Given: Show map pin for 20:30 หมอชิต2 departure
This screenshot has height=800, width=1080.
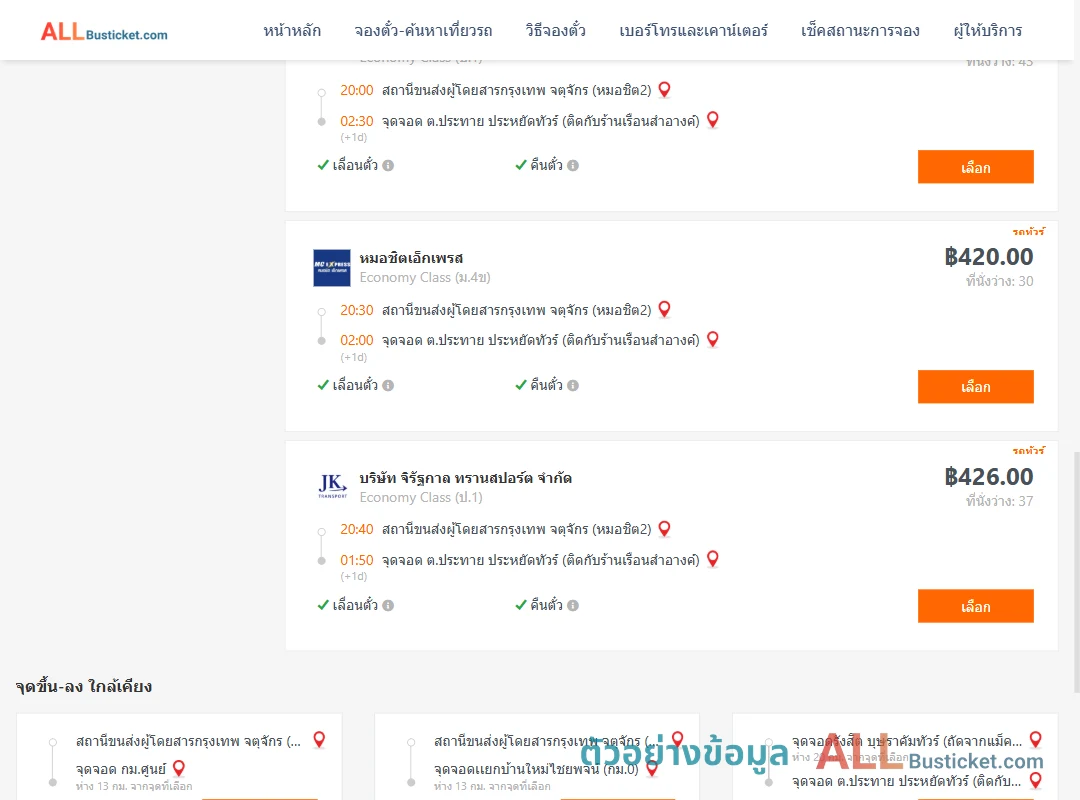Looking at the screenshot, I should [x=665, y=309].
